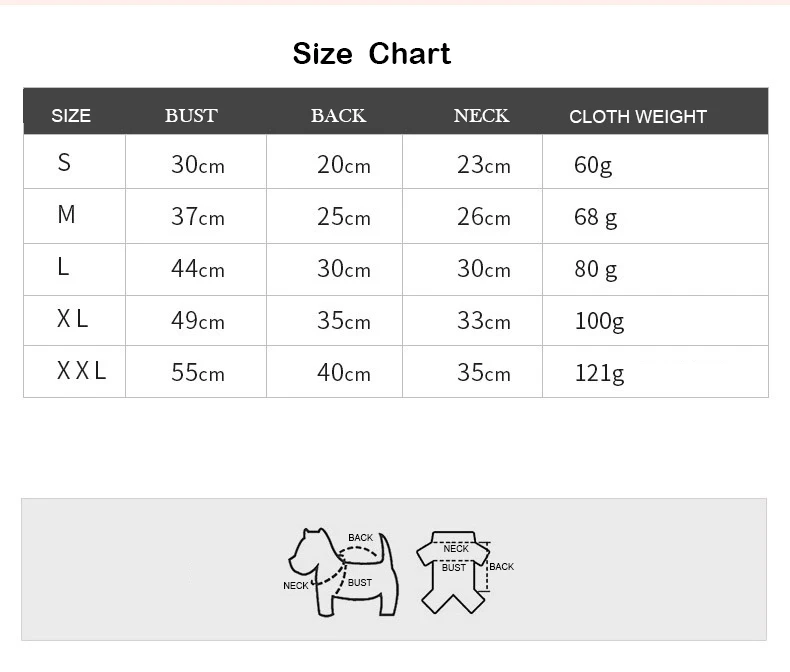The width and height of the screenshot is (790, 672).
Task: Click the BACK label above the dog
Action: 360,538
